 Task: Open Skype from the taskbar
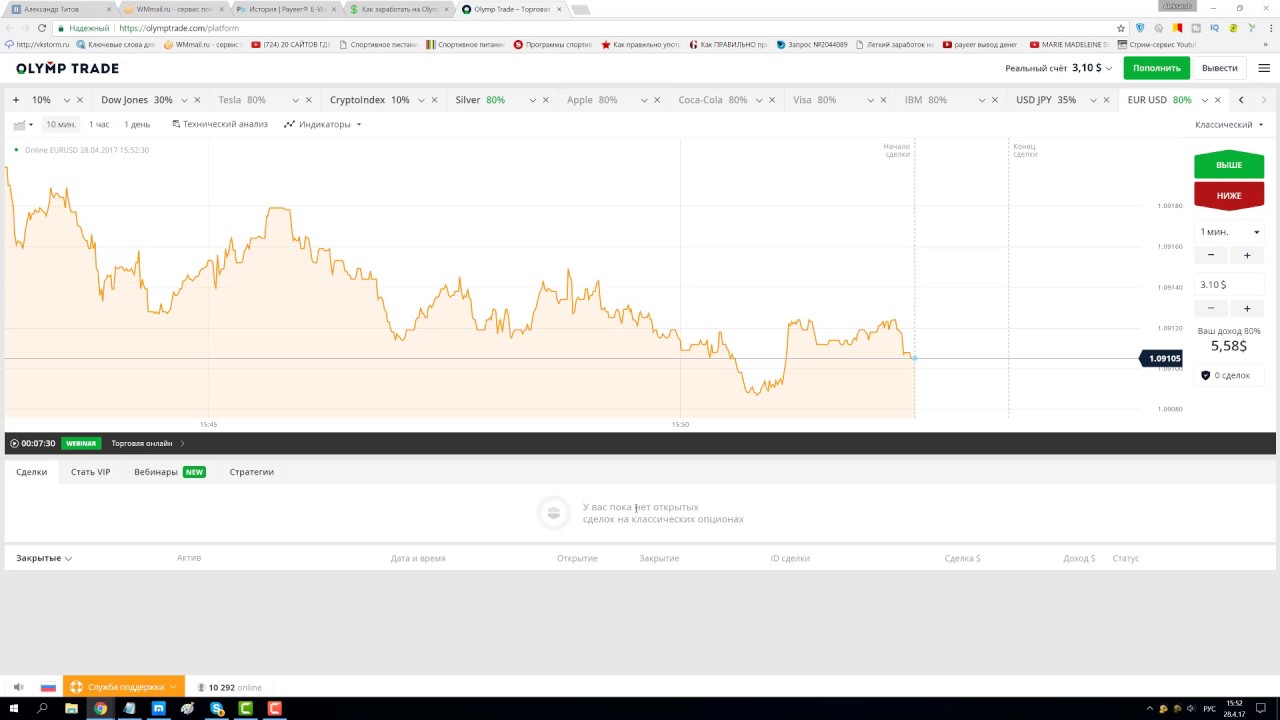pyautogui.click(x=216, y=708)
